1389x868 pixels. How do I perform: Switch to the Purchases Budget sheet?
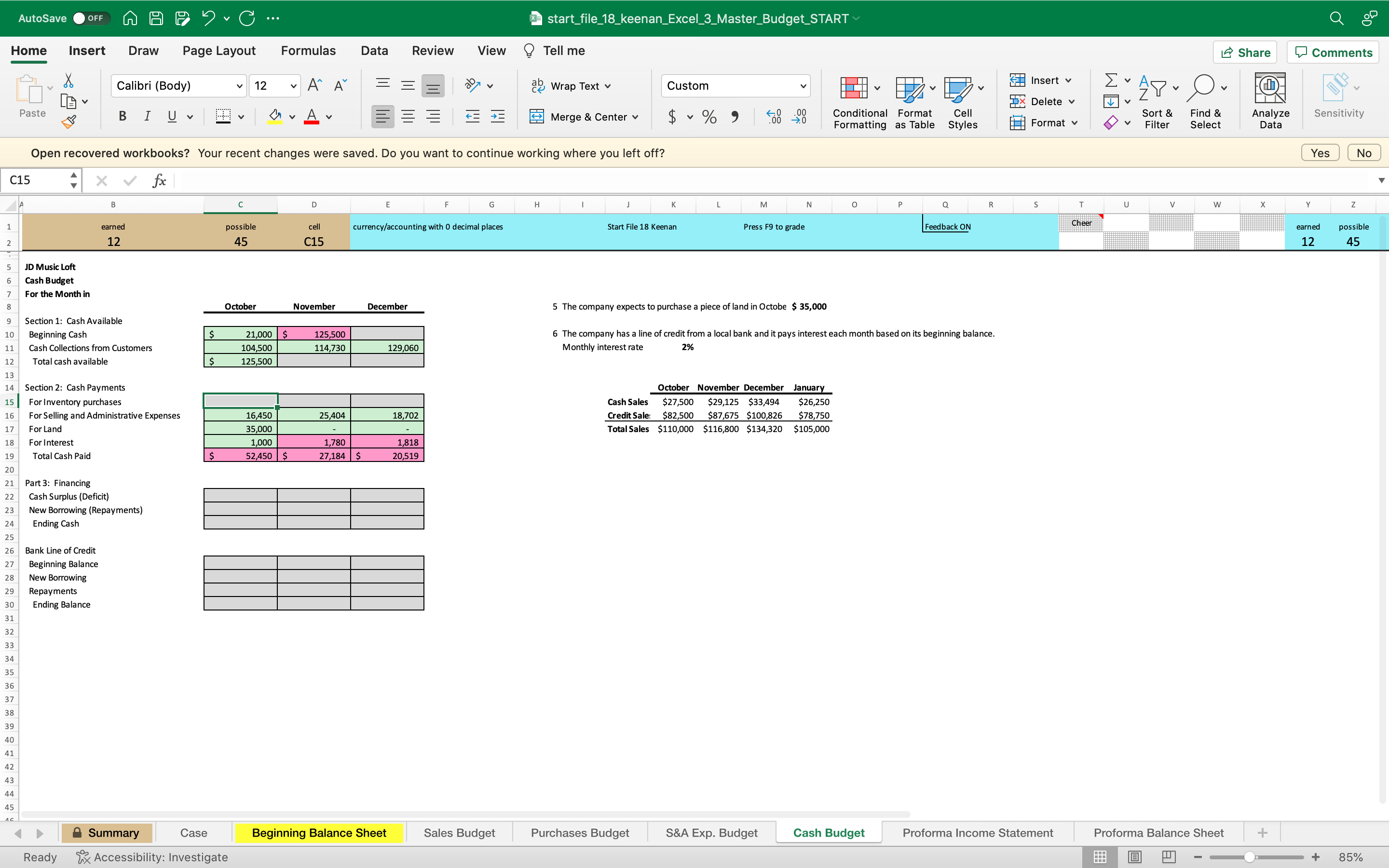[x=579, y=832]
